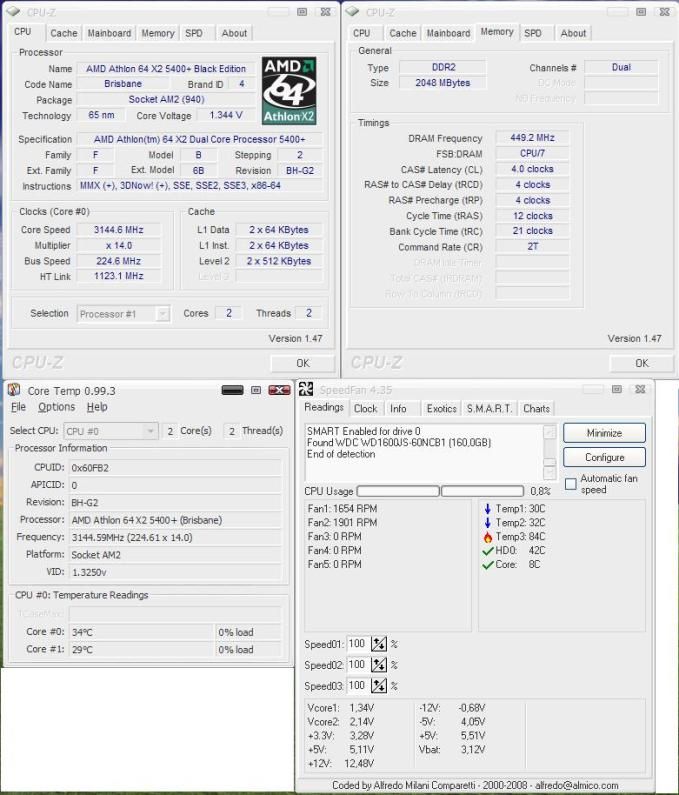Open Cache tab in right CPU-Z window
The image size is (679, 795).
(x=403, y=33)
